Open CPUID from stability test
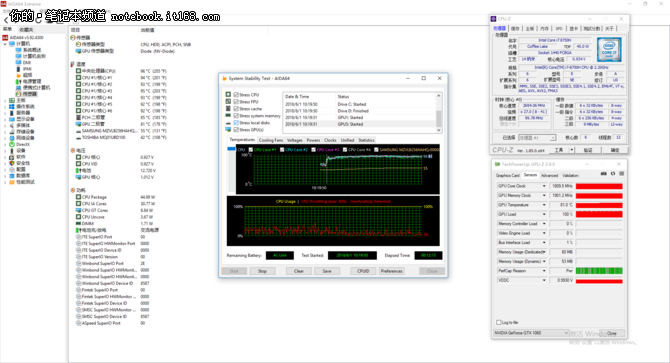The image size is (670, 363). (363, 271)
